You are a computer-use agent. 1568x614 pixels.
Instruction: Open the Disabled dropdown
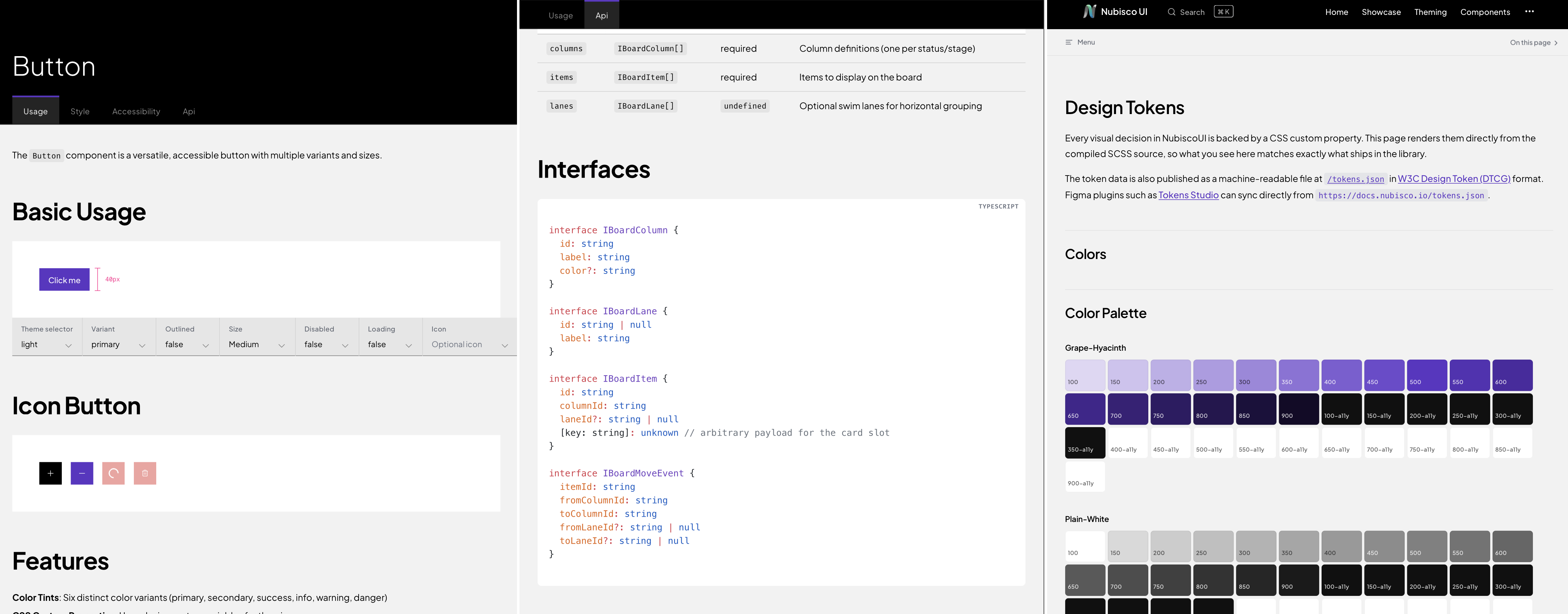[x=327, y=337]
